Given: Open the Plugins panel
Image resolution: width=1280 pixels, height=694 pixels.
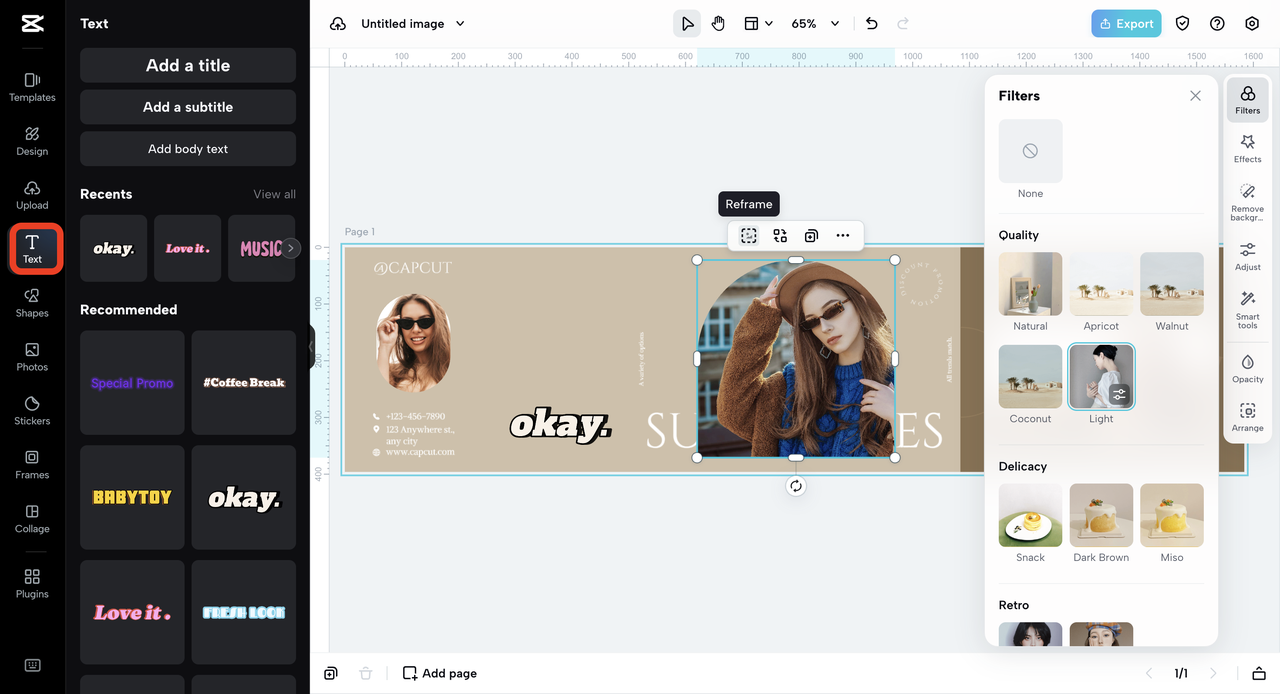Looking at the screenshot, I should tap(32, 584).
